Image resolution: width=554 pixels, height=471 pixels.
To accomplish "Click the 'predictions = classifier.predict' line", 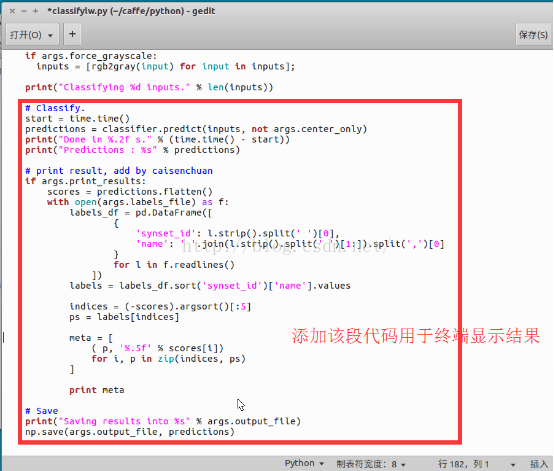I will [x=196, y=129].
